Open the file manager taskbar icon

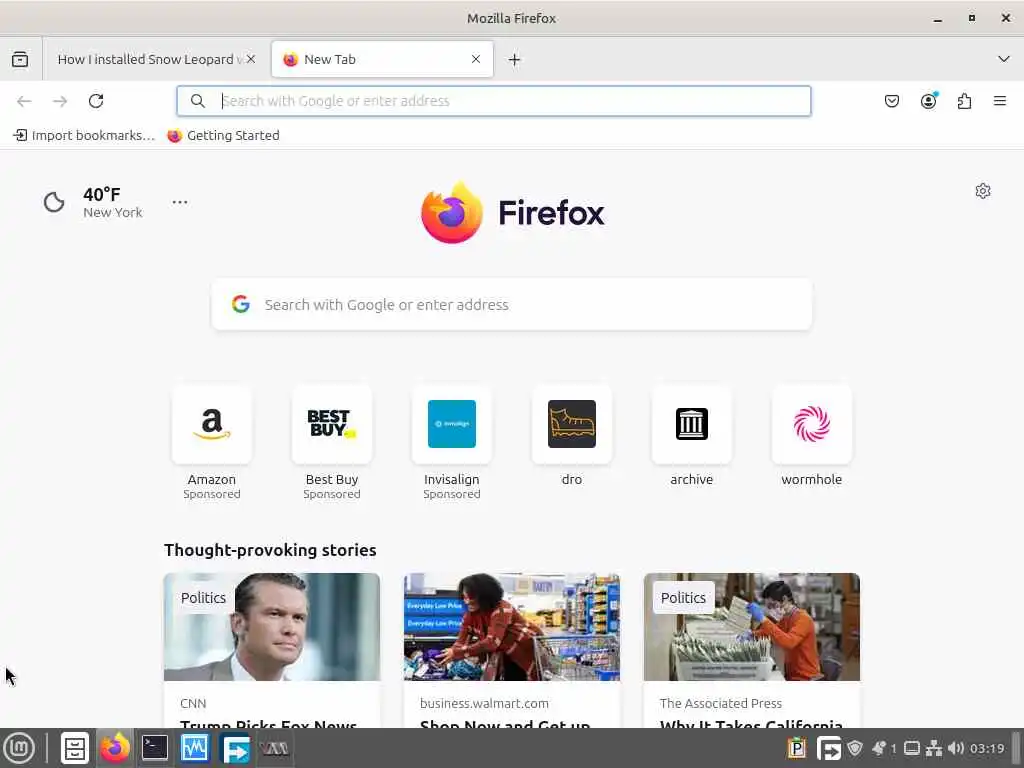click(x=74, y=748)
